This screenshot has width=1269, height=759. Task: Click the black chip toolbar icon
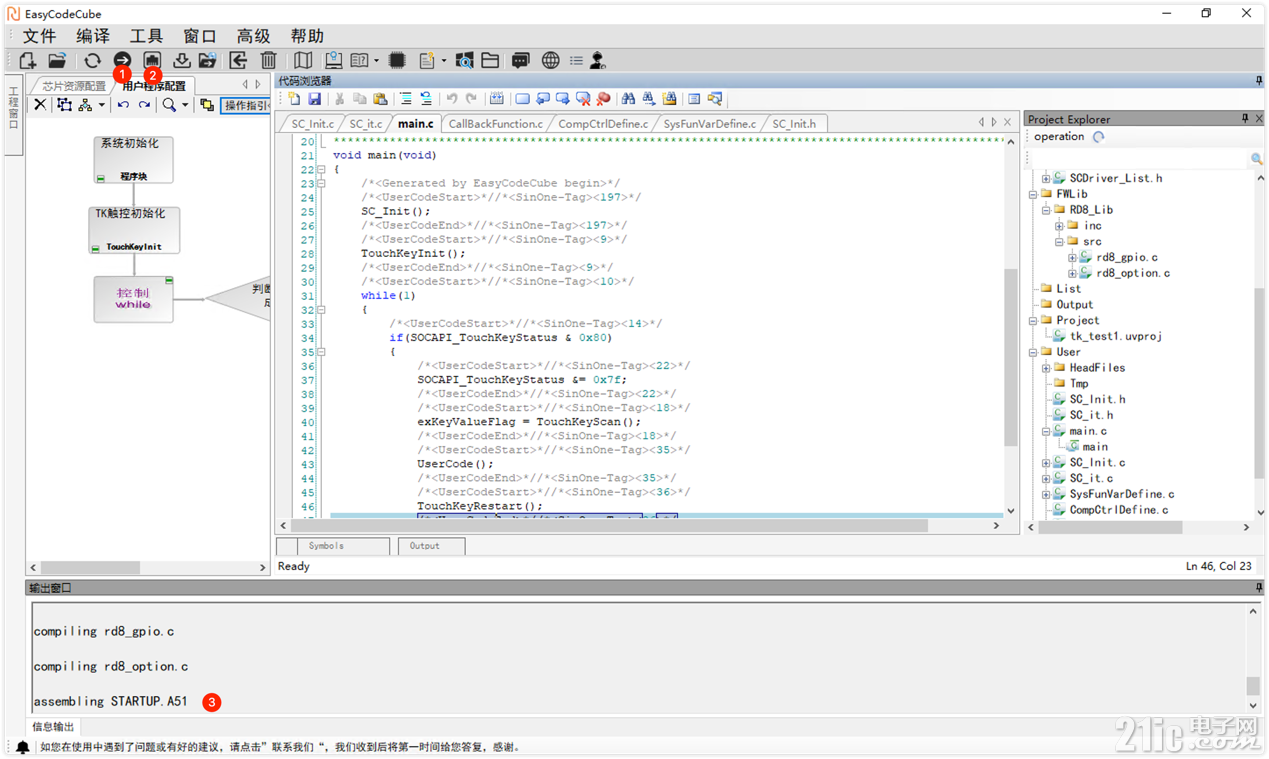(x=397, y=61)
